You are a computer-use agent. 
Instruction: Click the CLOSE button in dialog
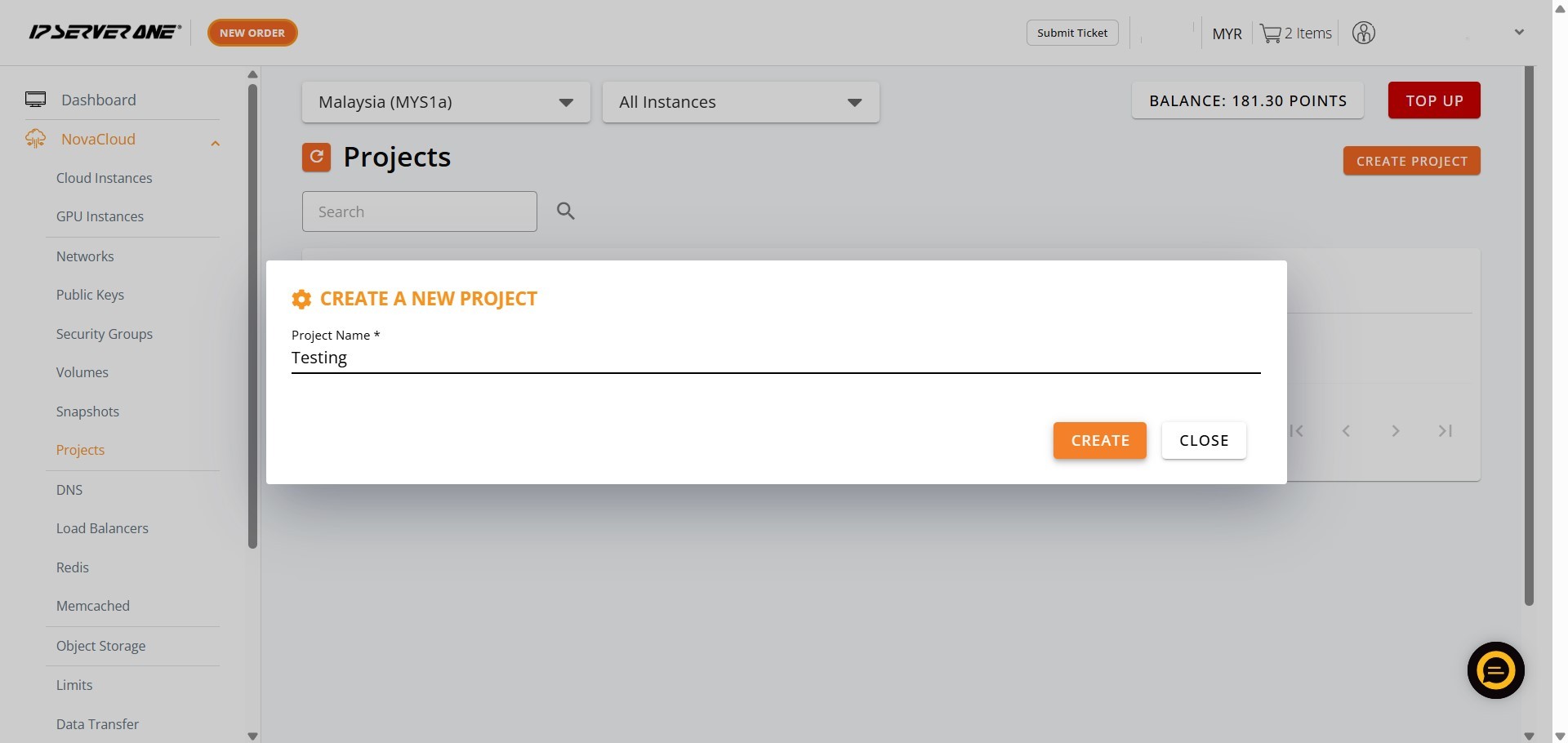[1204, 441]
